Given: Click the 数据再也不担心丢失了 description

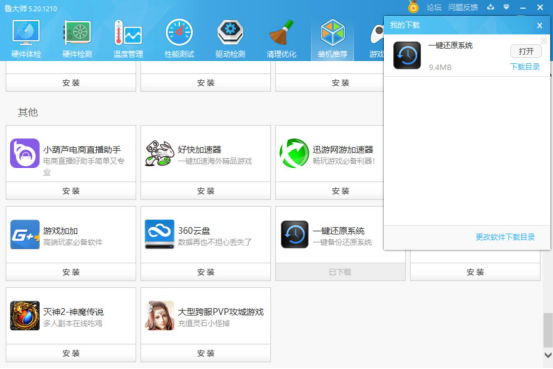Looking at the screenshot, I should (215, 242).
